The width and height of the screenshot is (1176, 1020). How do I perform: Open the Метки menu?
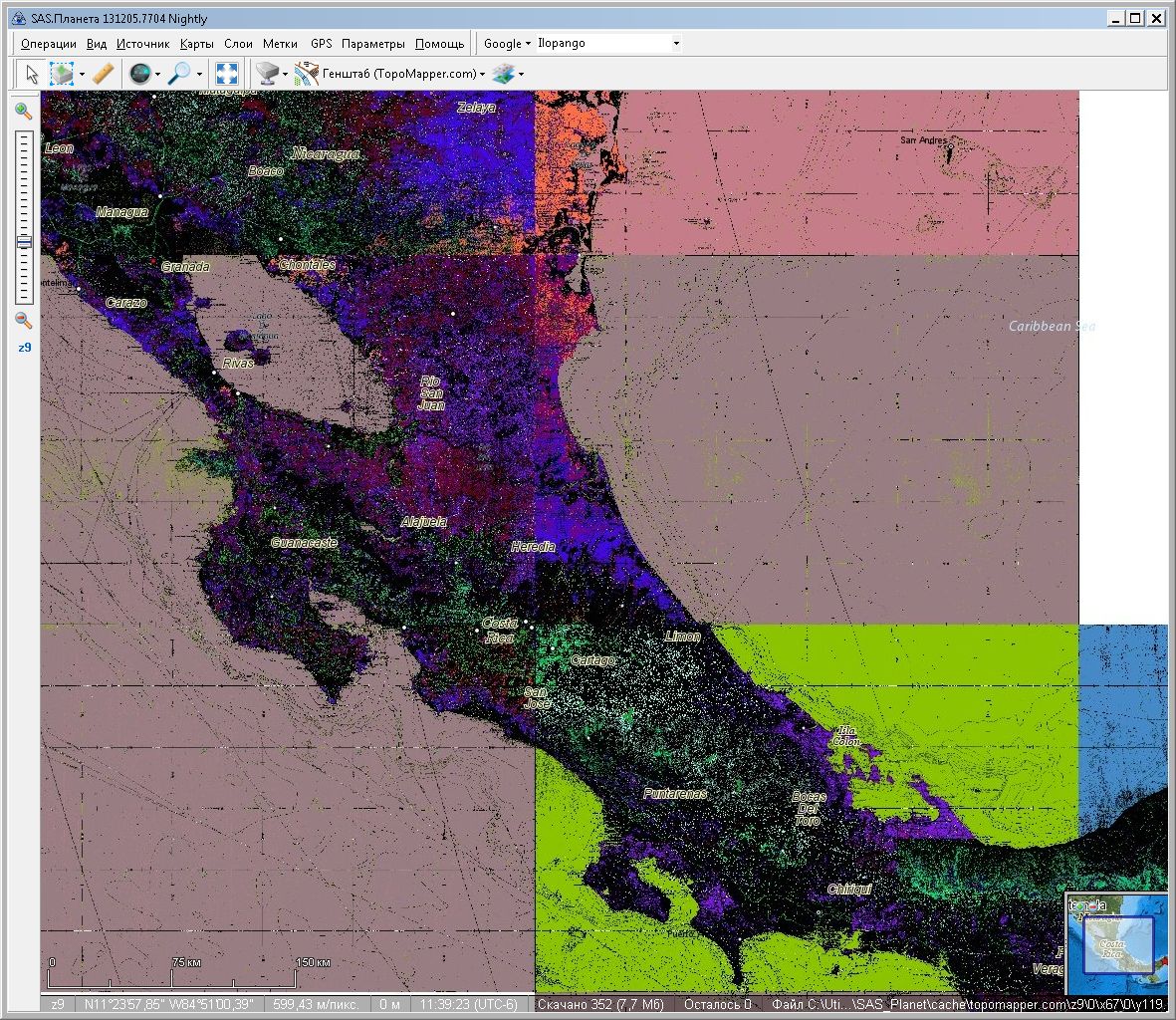280,44
